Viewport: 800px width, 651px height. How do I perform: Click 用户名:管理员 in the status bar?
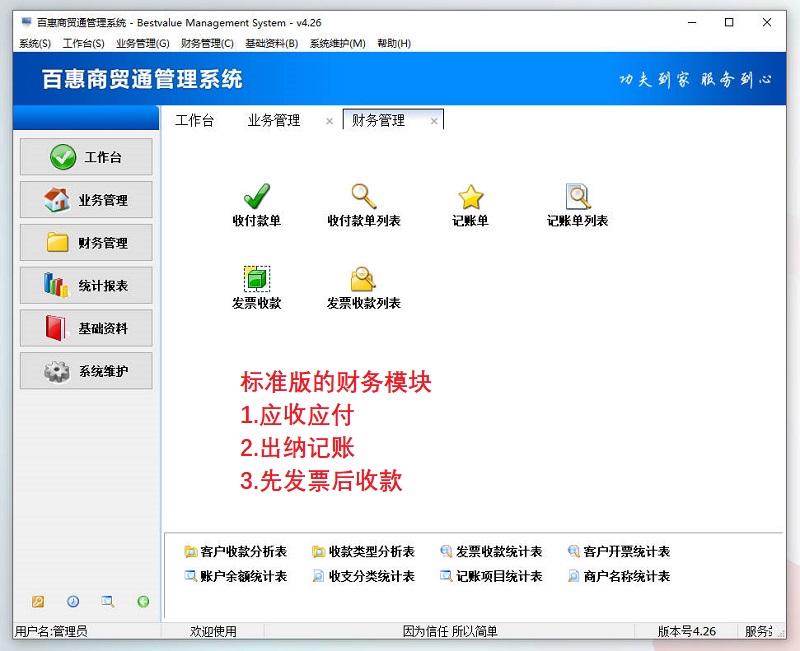[51, 632]
